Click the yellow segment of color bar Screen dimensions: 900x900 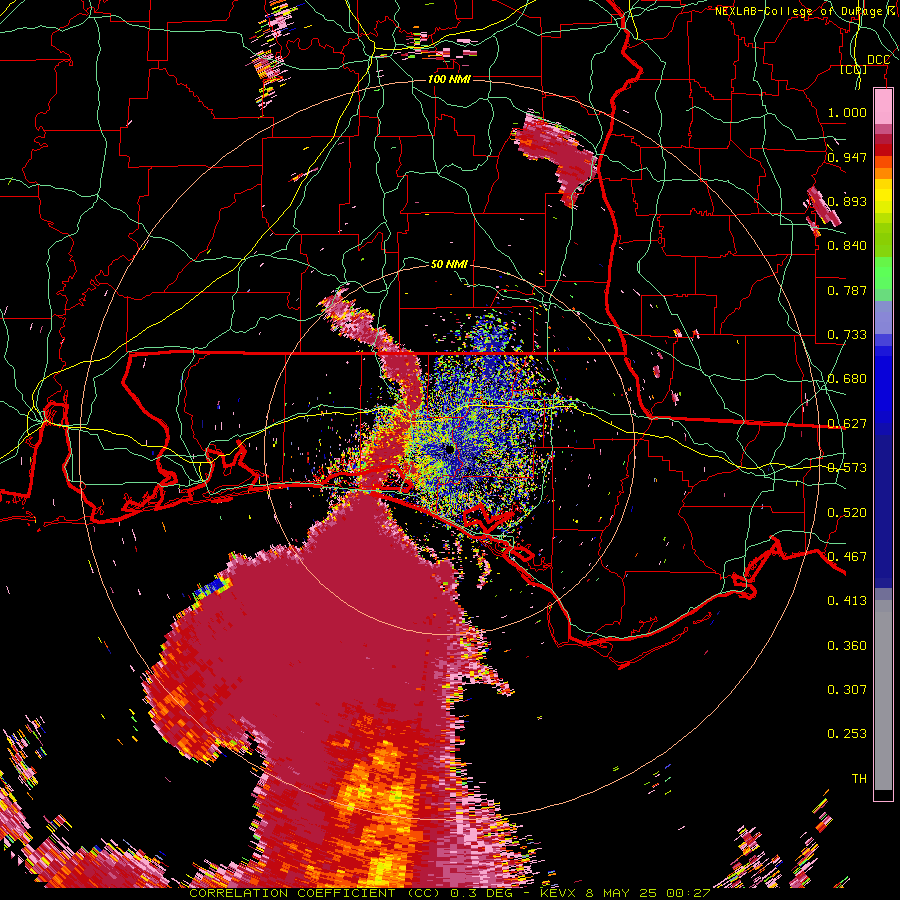point(883,196)
